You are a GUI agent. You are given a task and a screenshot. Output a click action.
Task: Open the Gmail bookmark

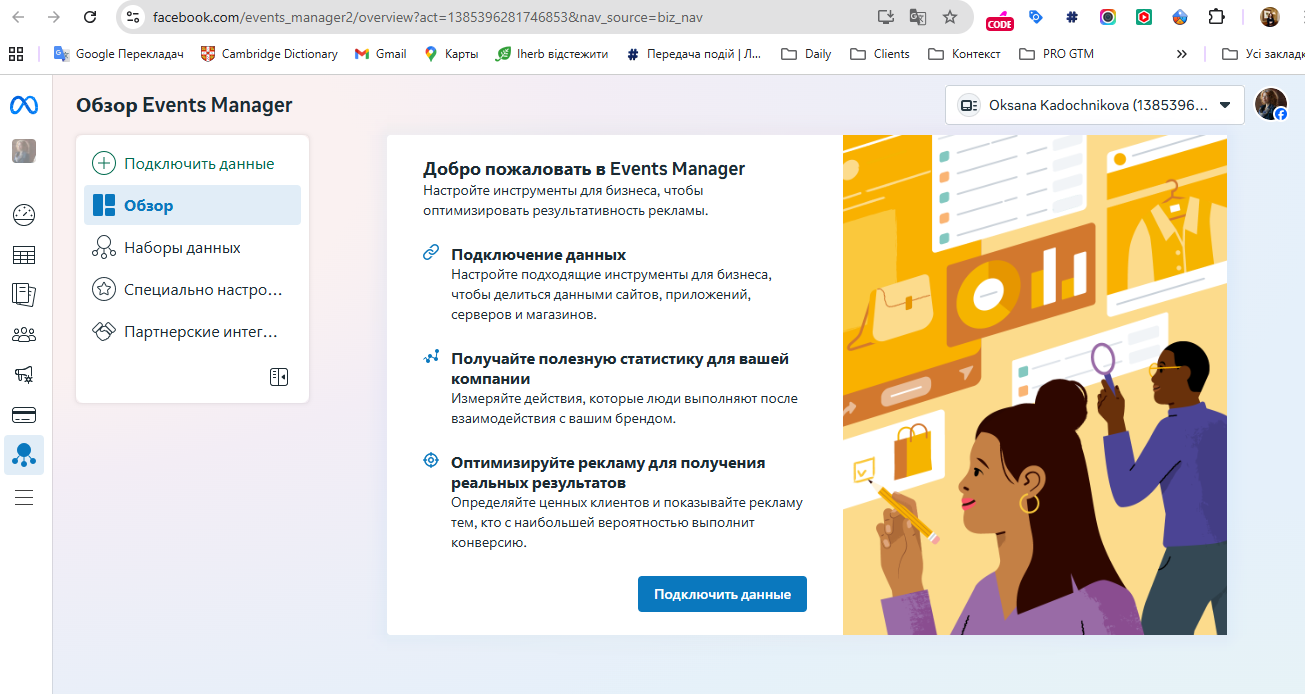coord(381,54)
